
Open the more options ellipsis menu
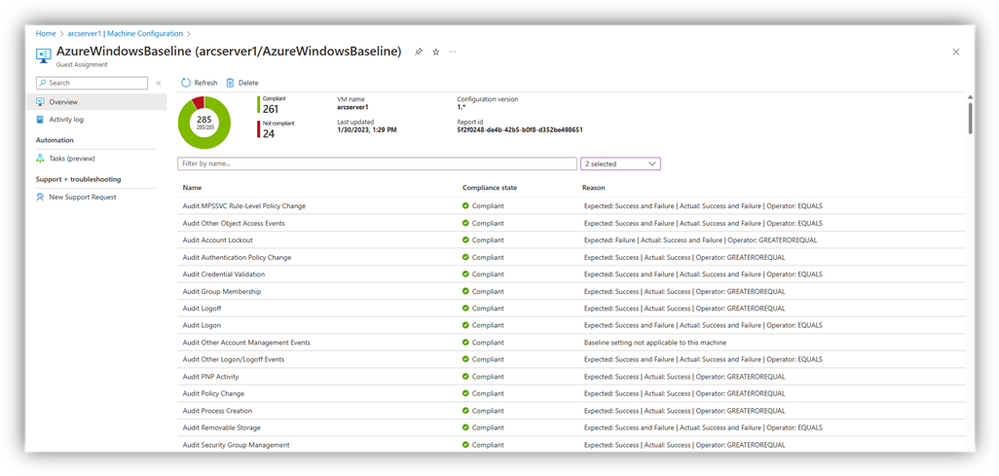click(x=453, y=52)
